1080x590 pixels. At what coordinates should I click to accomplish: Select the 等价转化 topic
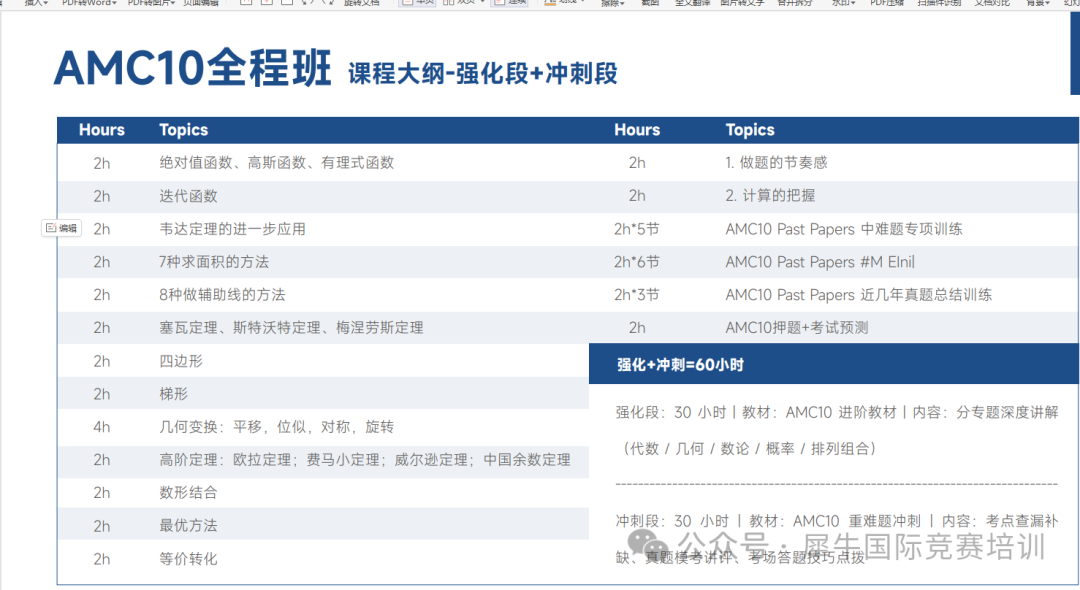(188, 559)
